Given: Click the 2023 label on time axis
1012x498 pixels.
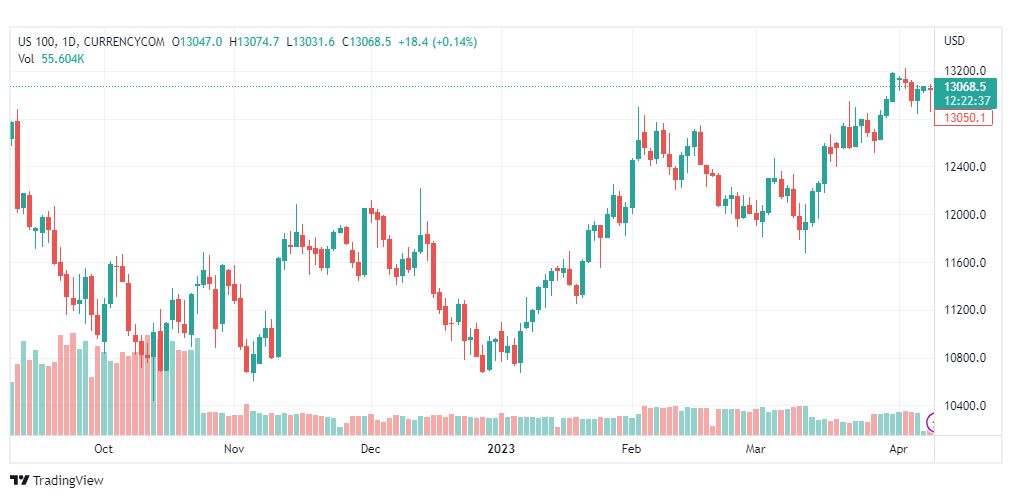Looking at the screenshot, I should [x=501, y=448].
